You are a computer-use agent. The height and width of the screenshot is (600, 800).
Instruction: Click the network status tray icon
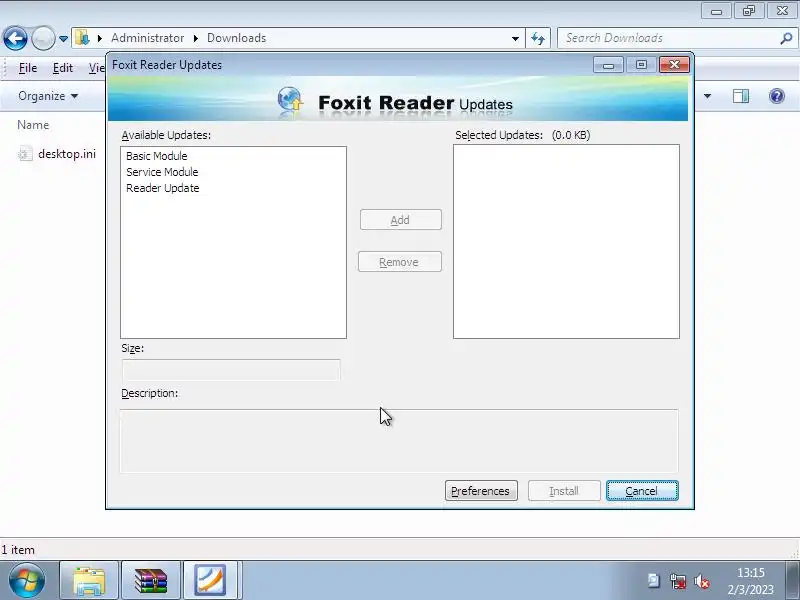(678, 581)
